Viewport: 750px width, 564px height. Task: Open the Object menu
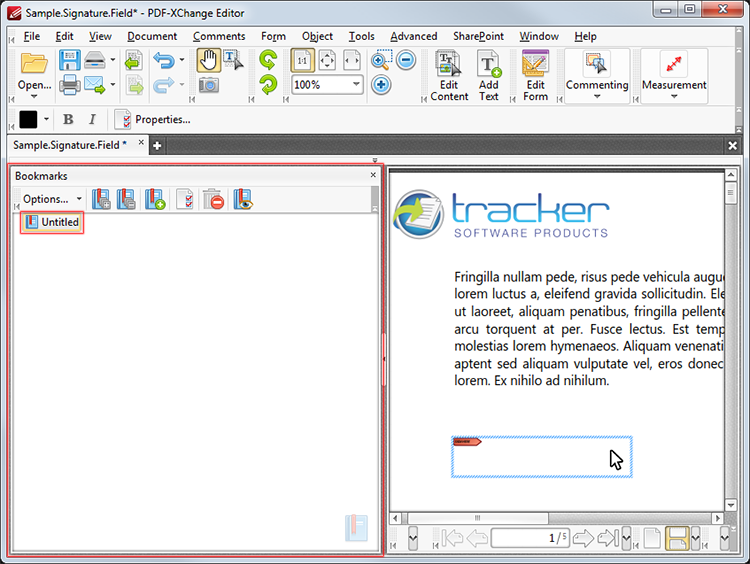(317, 36)
